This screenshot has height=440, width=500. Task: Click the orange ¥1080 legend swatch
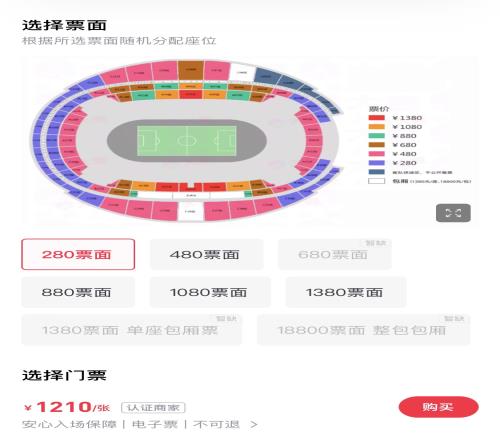[376, 127]
